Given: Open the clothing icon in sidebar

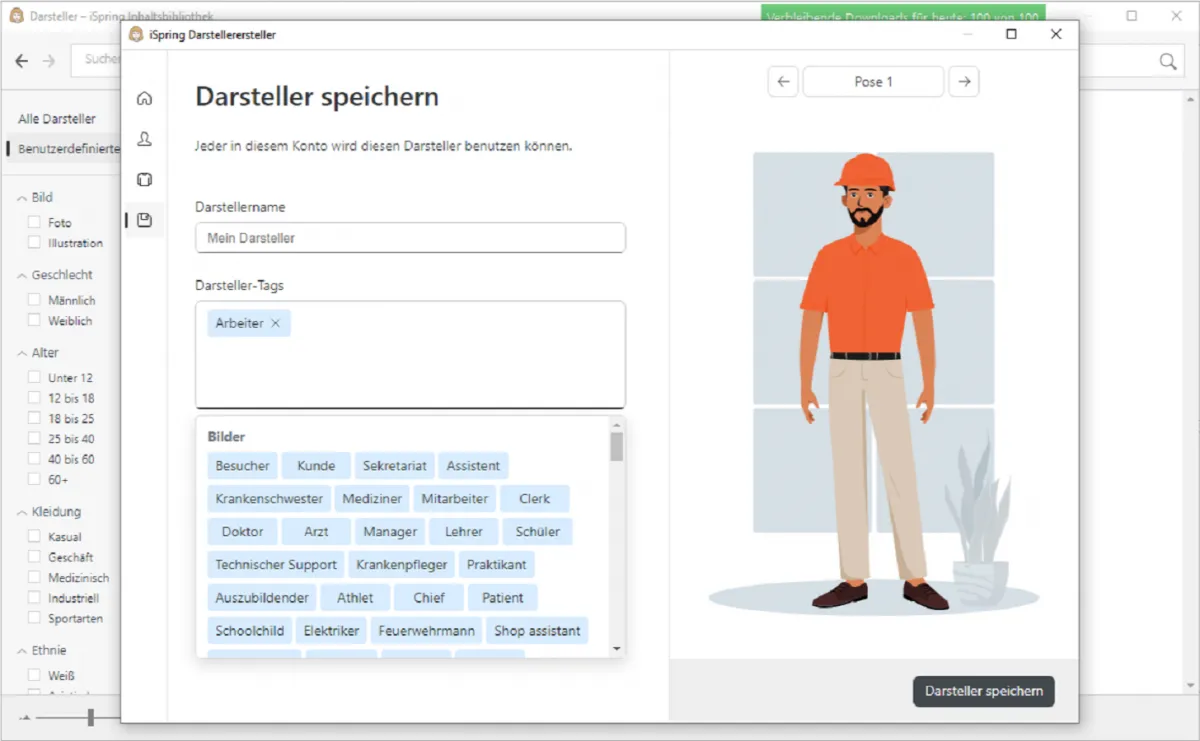Looking at the screenshot, I should point(144,180).
